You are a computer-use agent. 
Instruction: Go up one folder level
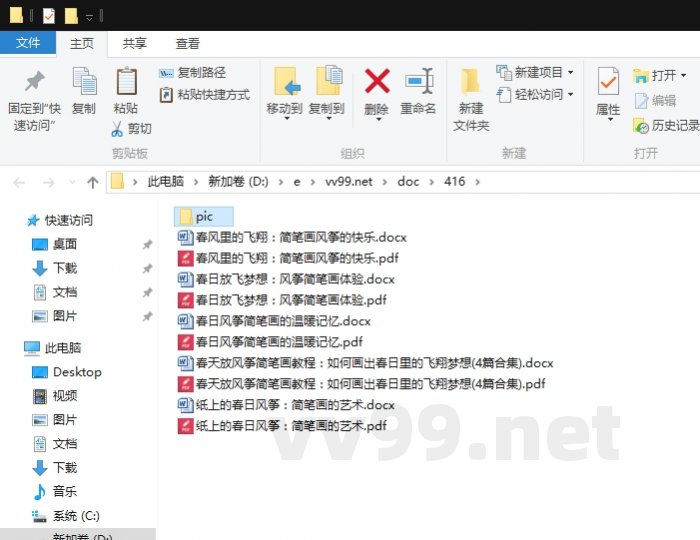[92, 182]
